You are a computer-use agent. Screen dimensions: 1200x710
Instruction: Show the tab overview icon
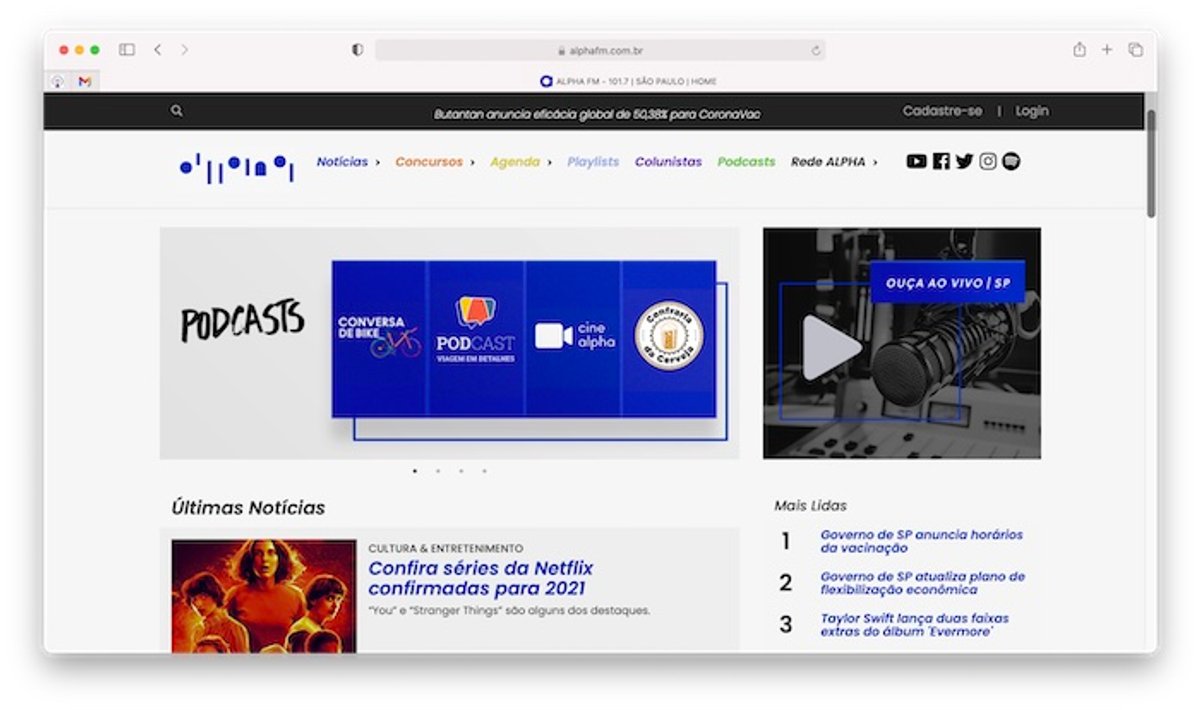pos(1136,49)
